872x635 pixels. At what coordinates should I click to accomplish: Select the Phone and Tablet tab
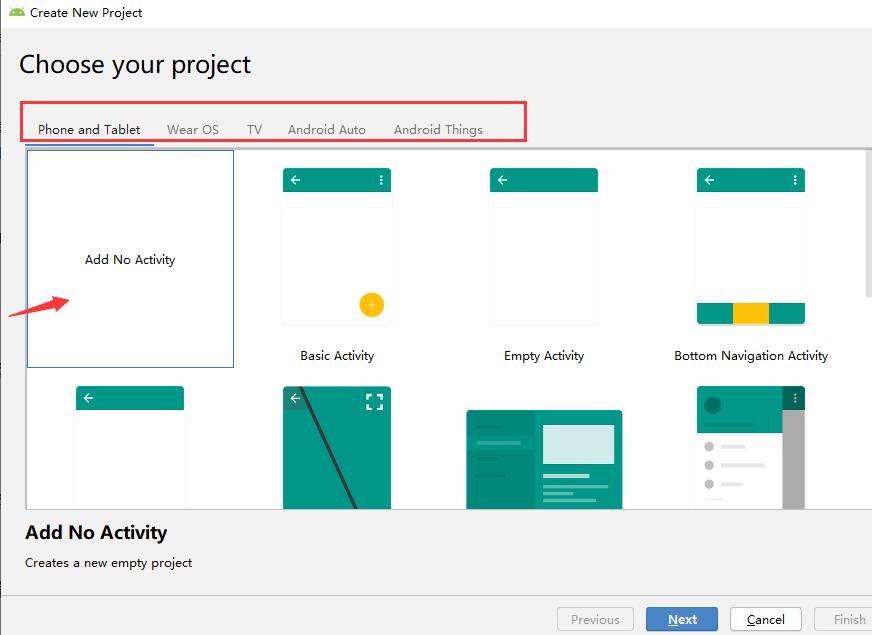[x=89, y=130]
